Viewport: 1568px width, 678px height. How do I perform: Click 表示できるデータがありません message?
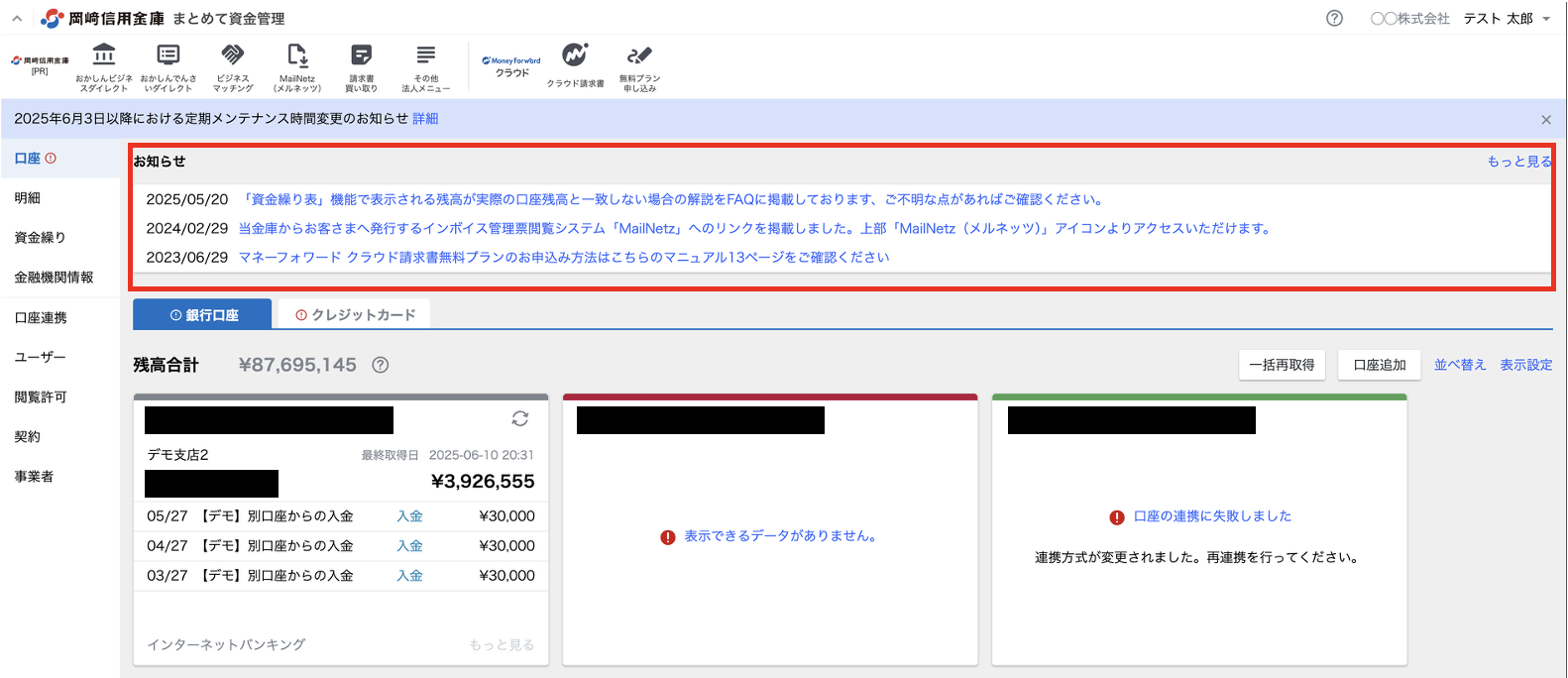click(x=780, y=536)
